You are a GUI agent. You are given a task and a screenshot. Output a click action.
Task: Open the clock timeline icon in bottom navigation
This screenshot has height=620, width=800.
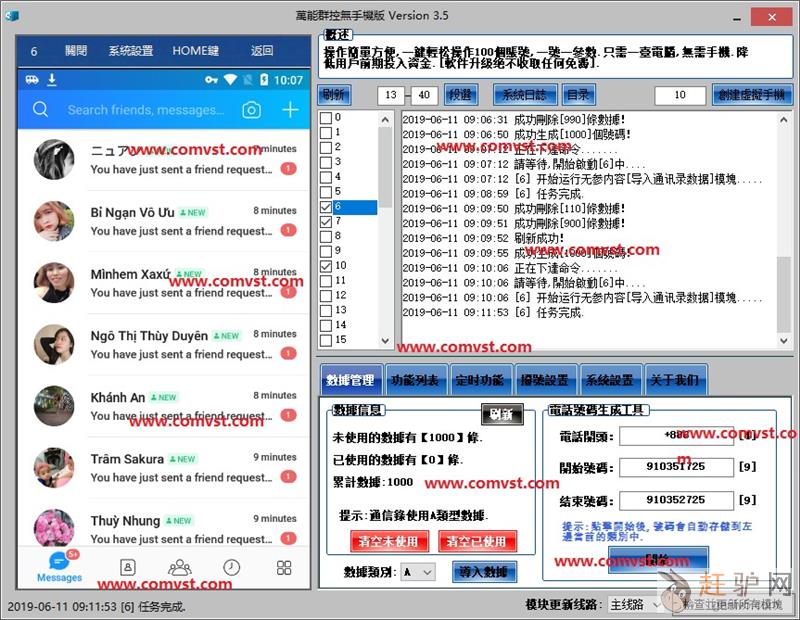232,567
